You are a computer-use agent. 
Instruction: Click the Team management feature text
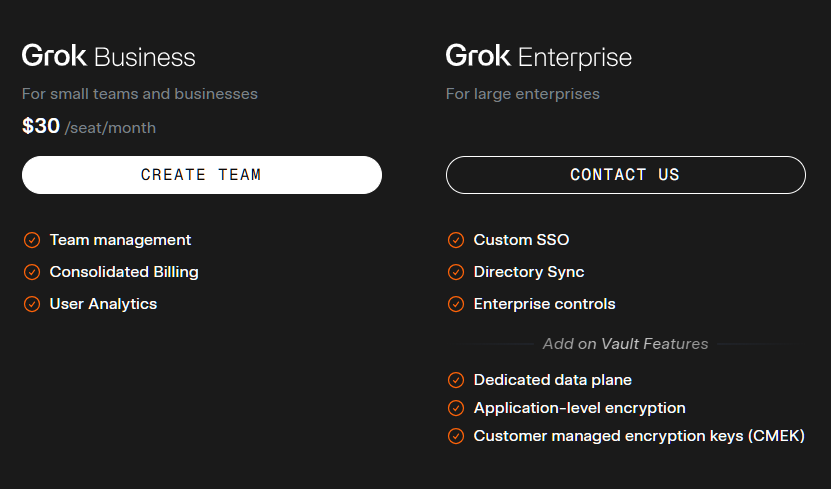pyautogui.click(x=120, y=240)
